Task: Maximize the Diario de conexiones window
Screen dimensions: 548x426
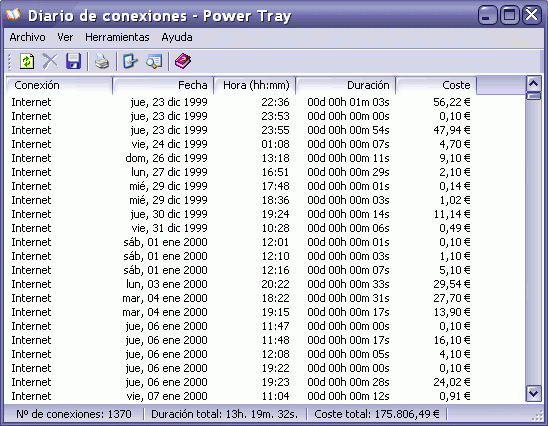Action: [x=509, y=15]
